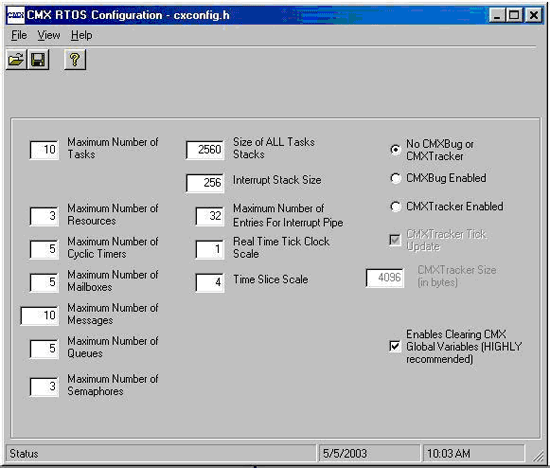Viewport: 550px width, 468px height.
Task: Click the CMXTracker Size in bytes field
Action: point(385,278)
